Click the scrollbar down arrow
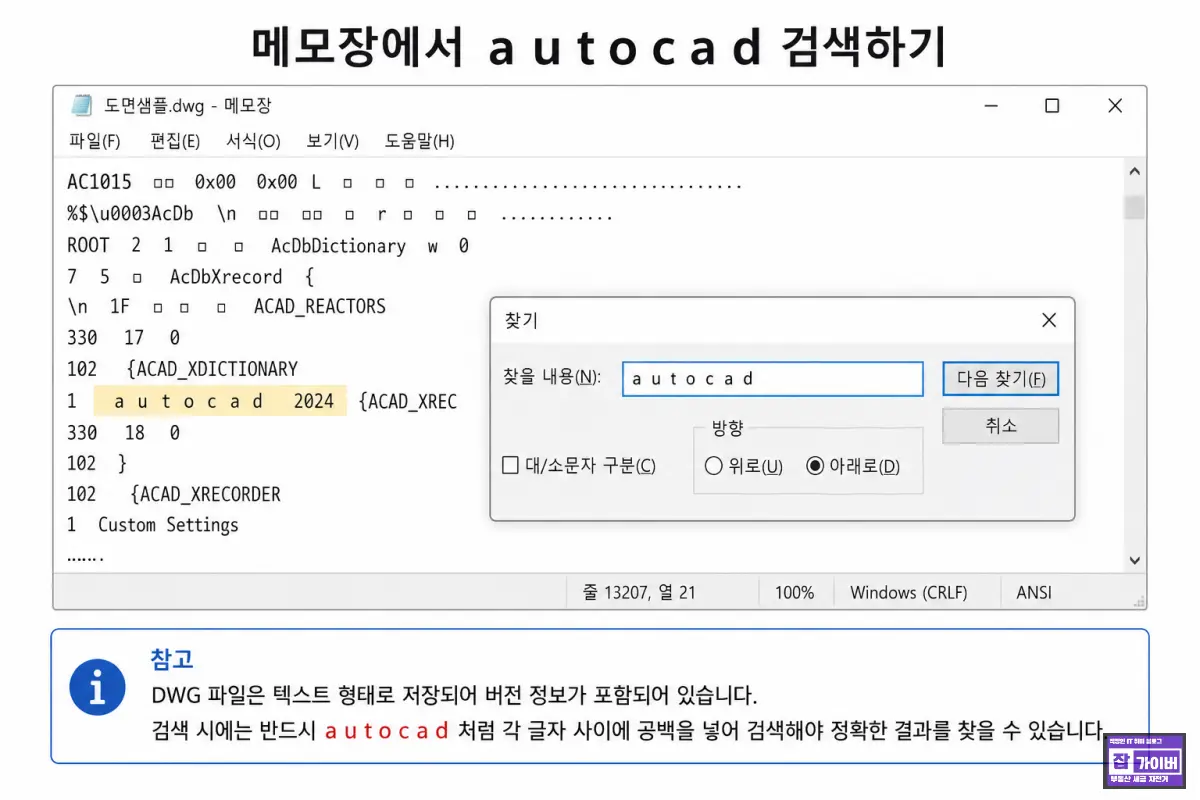Image resolution: width=1200 pixels, height=800 pixels. [x=1134, y=561]
